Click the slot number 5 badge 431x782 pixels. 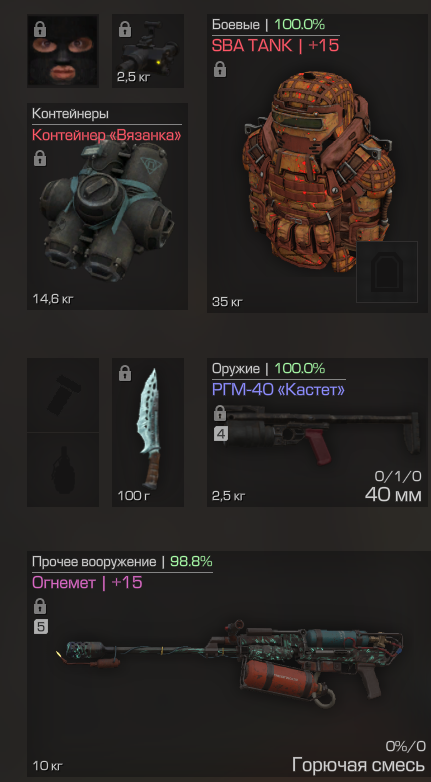40,627
